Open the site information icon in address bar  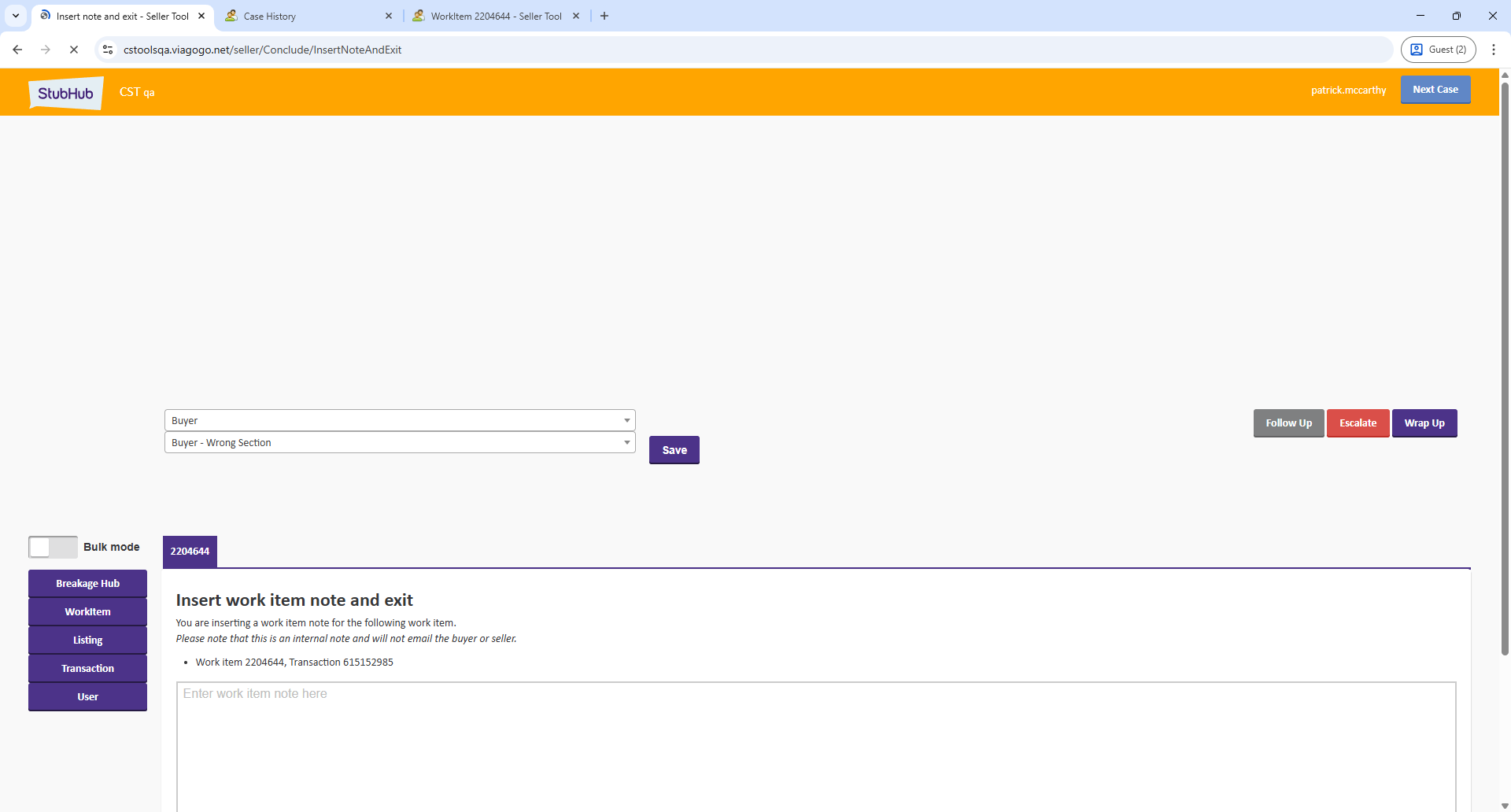108,50
